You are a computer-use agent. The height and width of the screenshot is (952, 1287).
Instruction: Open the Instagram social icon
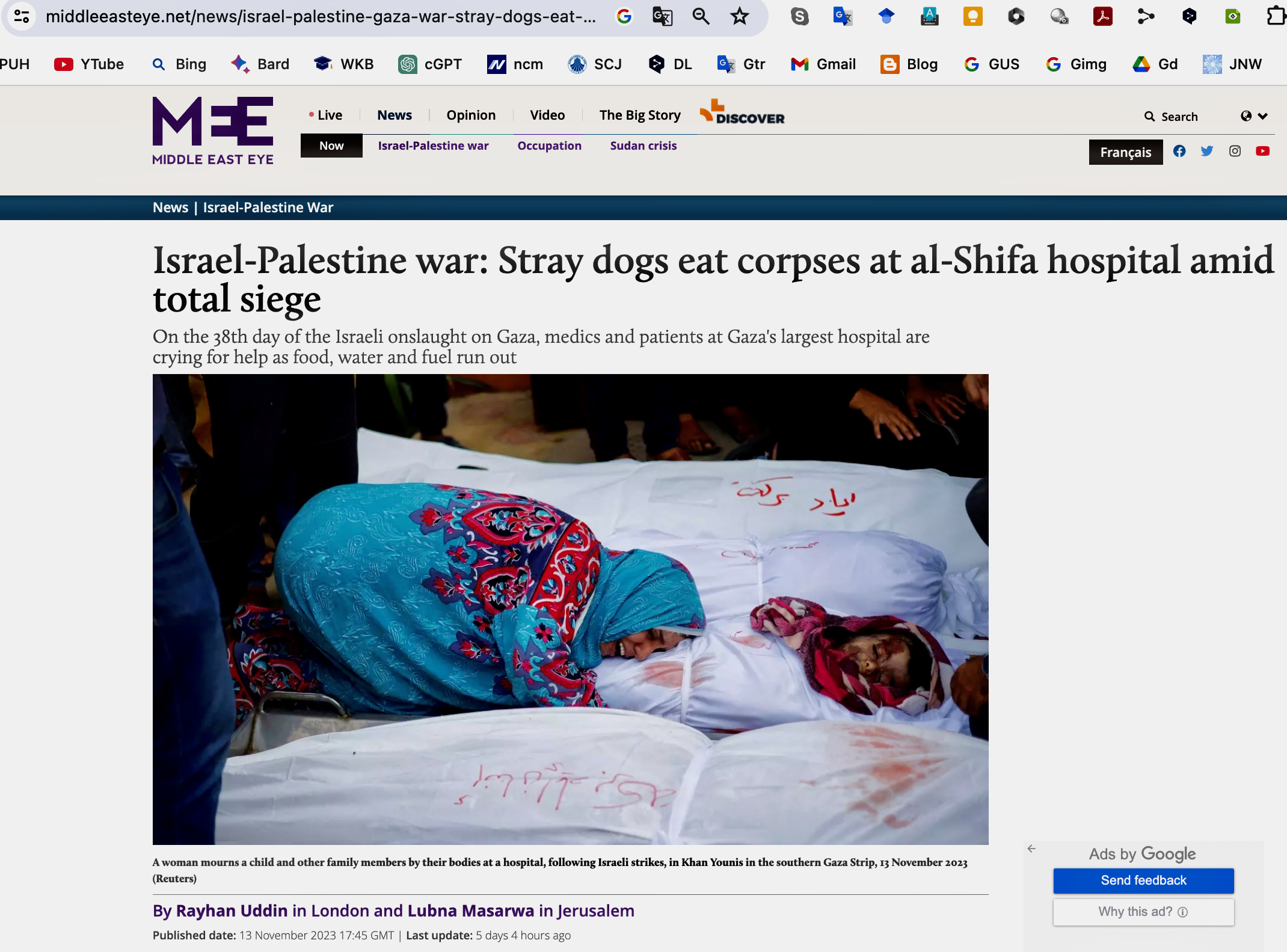[1235, 151]
